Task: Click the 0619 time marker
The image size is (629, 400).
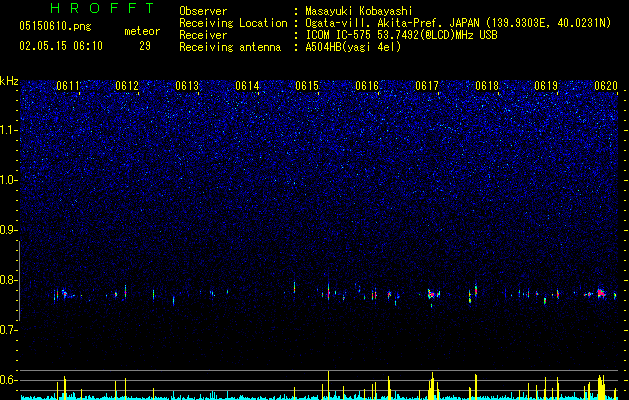Action: 546,86
